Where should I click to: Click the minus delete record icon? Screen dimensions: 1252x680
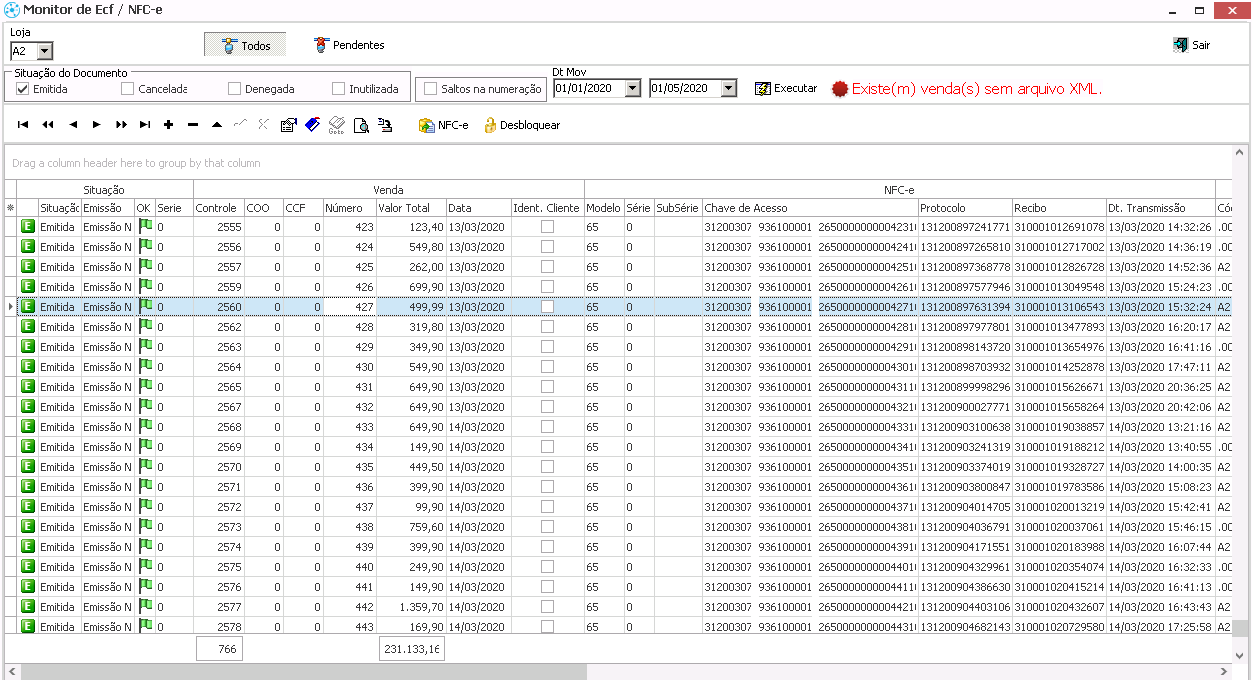pyautogui.click(x=193, y=125)
